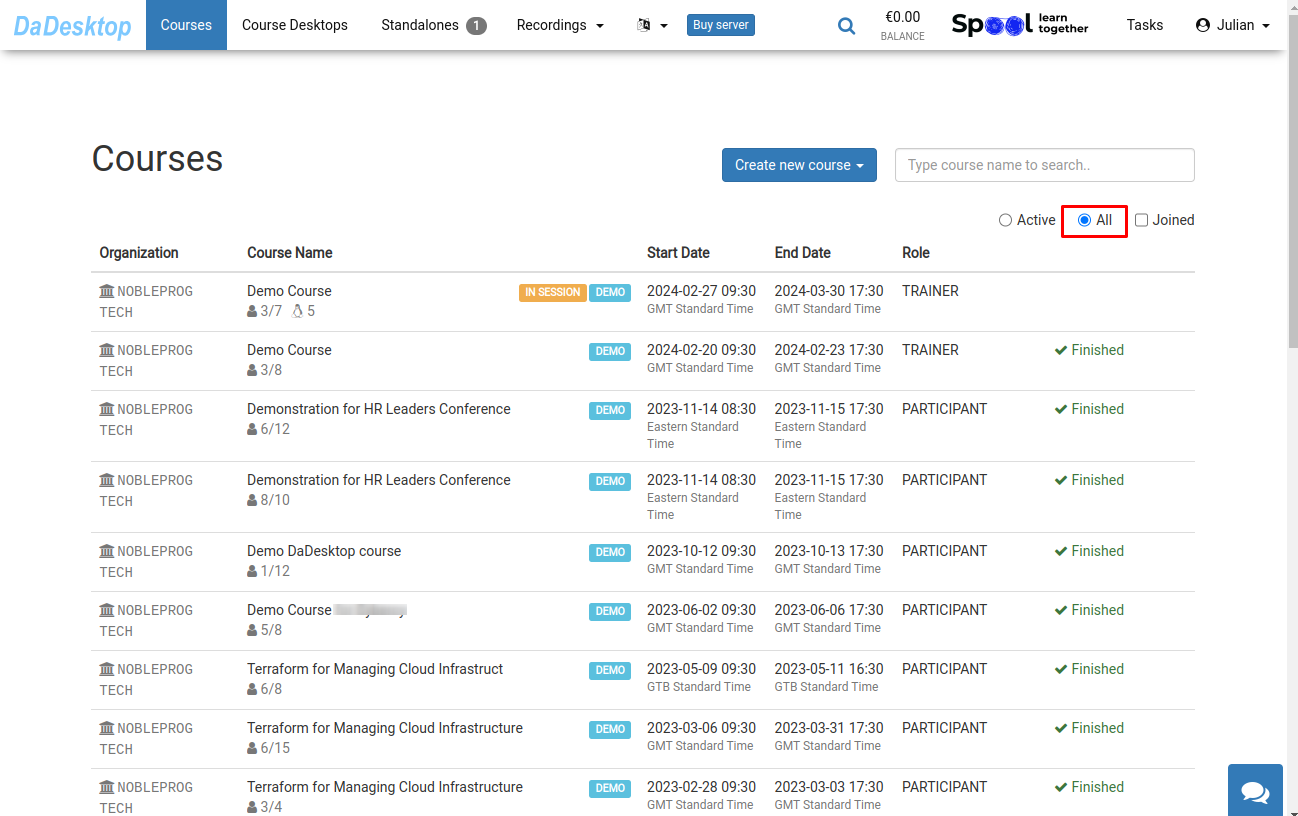The image size is (1298, 816).
Task: Click the Organization column header
Action: (139, 253)
